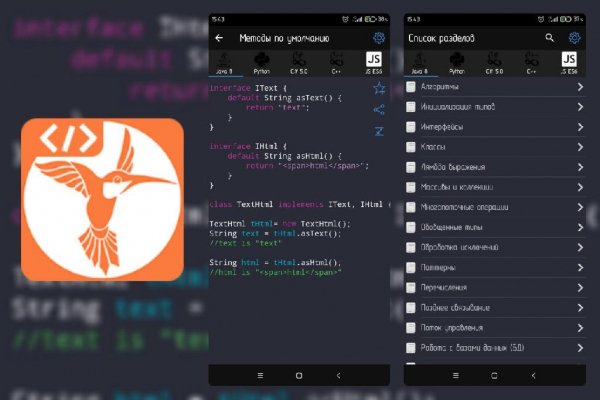Click the Список разделов title
Screen dimensions: 600x400
(x=441, y=38)
